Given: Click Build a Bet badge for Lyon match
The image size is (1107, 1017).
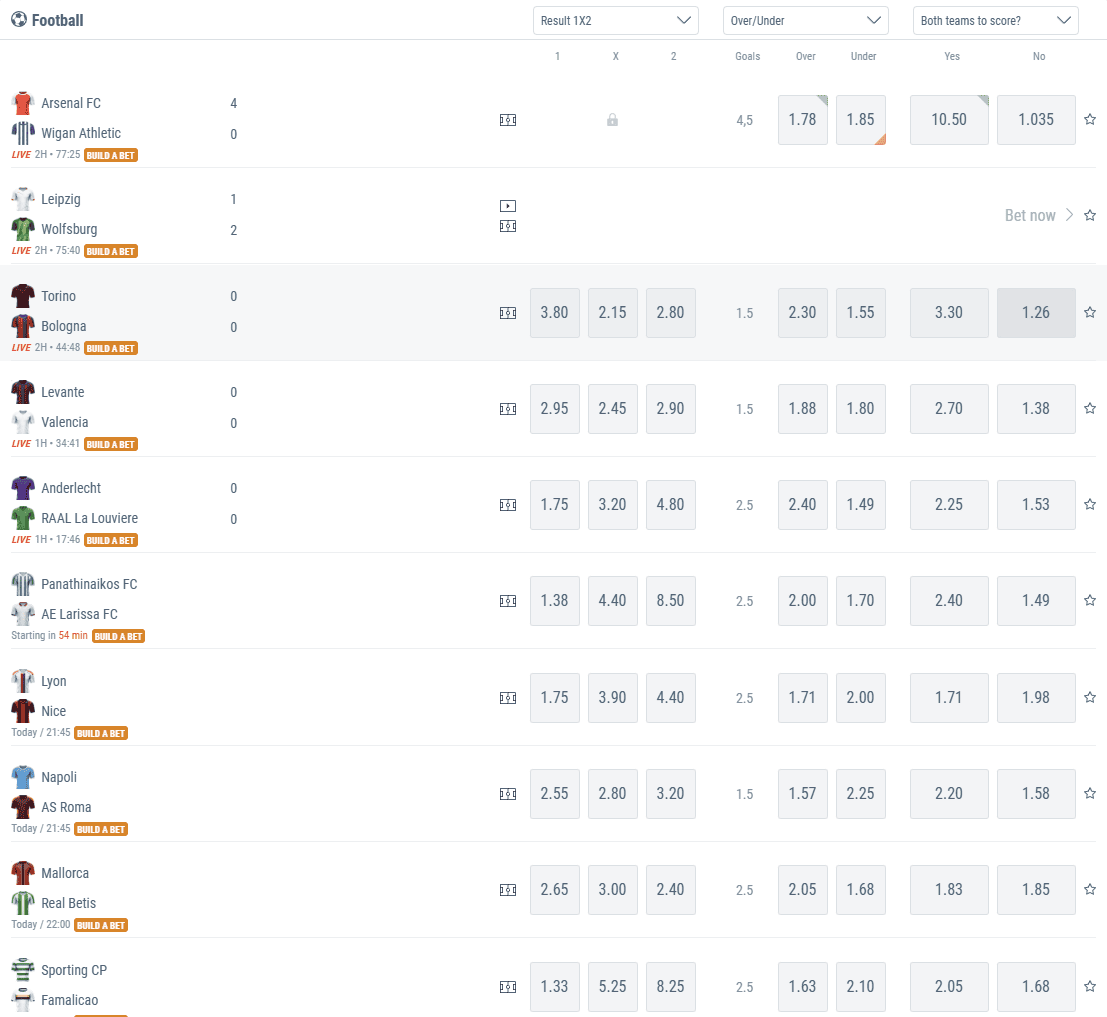Looking at the screenshot, I should point(101,733).
